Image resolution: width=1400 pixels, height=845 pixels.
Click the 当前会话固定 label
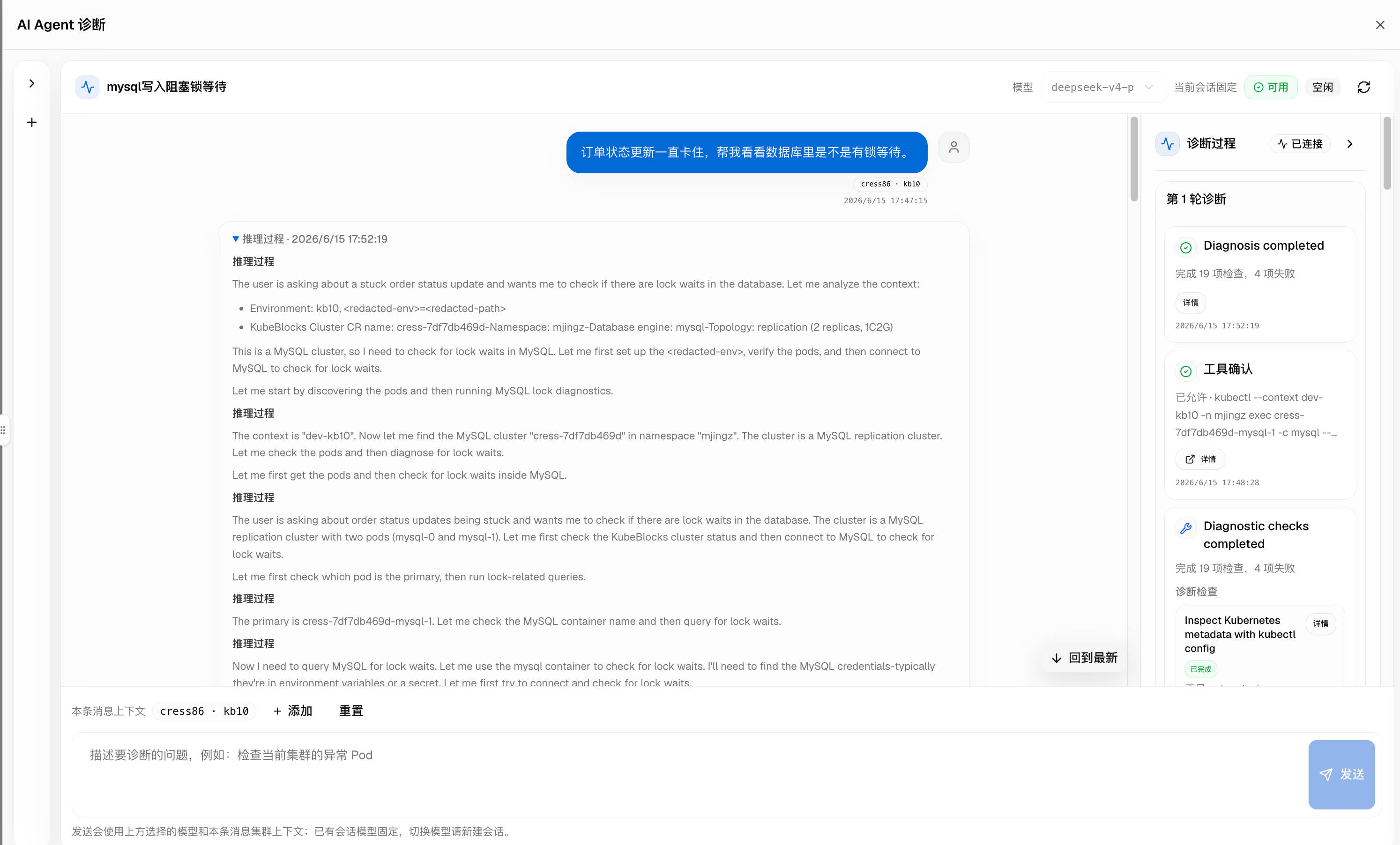pos(1205,87)
